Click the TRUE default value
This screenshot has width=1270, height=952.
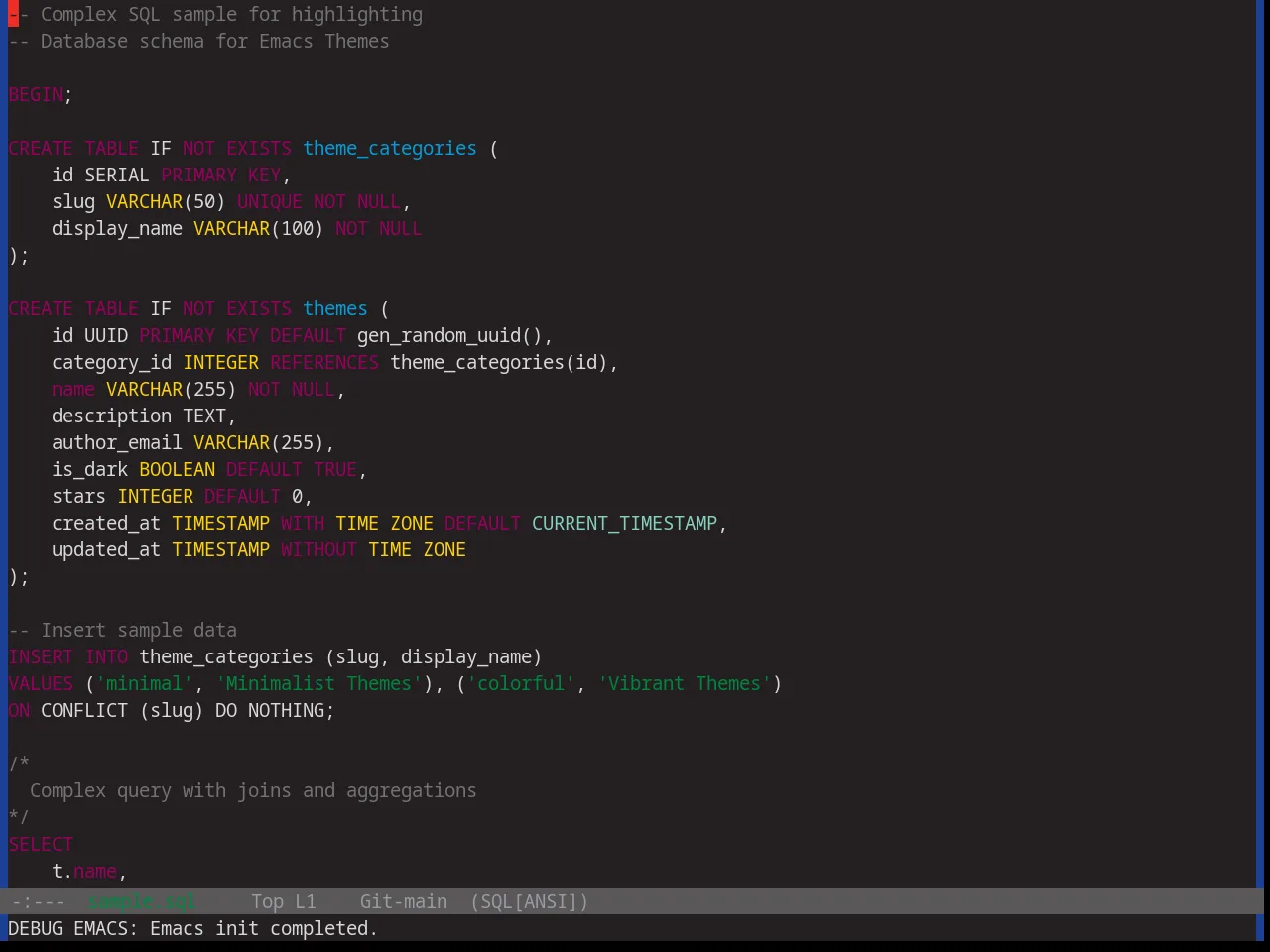tap(335, 470)
